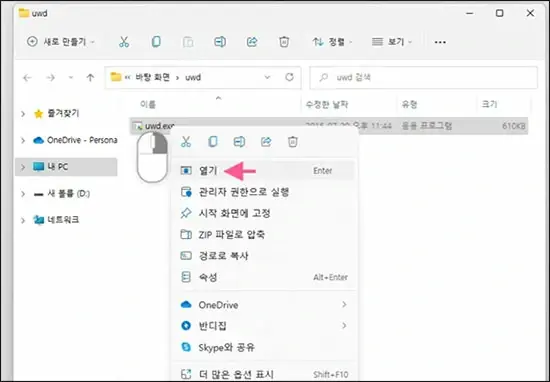Screen dimensions: 550x382
Task: Click the Rename icon in the context menu
Action: 239,142
